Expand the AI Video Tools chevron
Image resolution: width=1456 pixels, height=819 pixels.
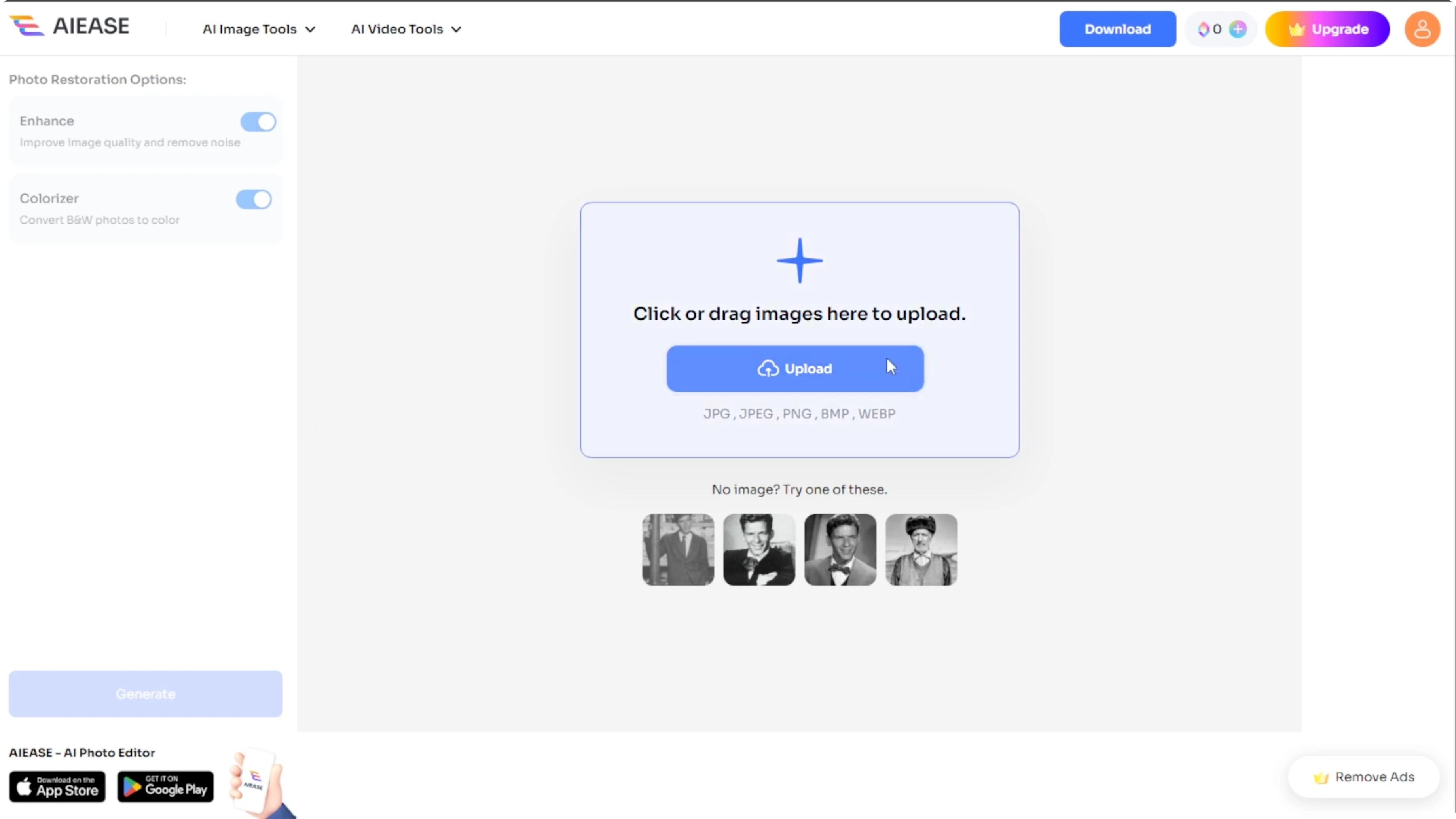click(x=456, y=29)
